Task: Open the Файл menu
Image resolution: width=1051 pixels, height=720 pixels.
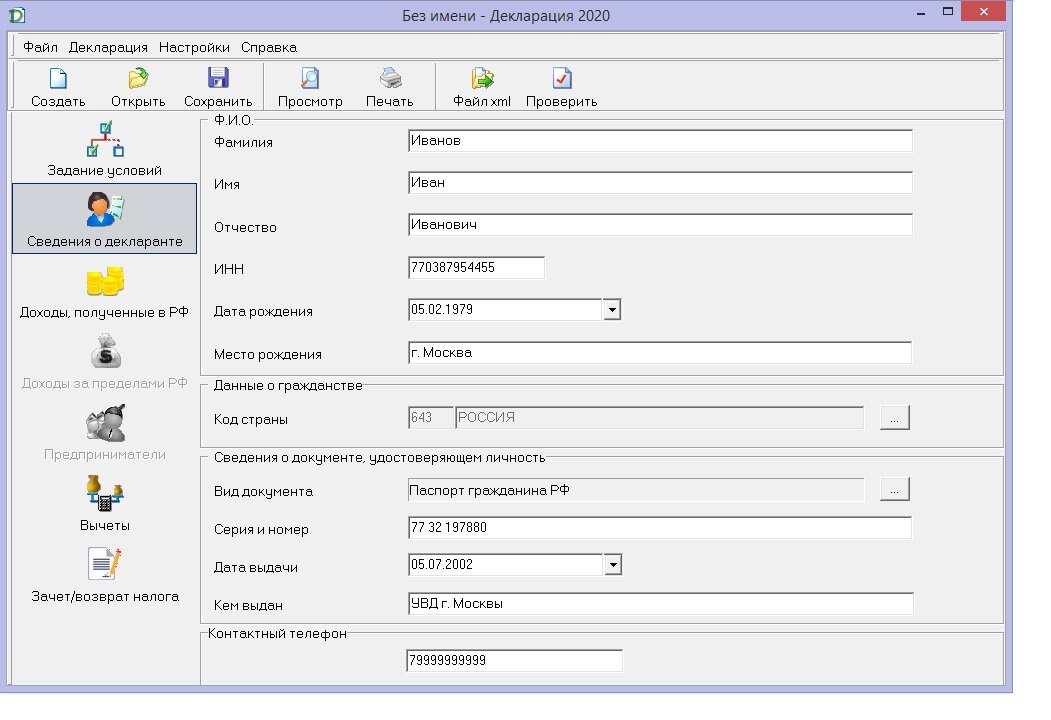Action: (40, 48)
